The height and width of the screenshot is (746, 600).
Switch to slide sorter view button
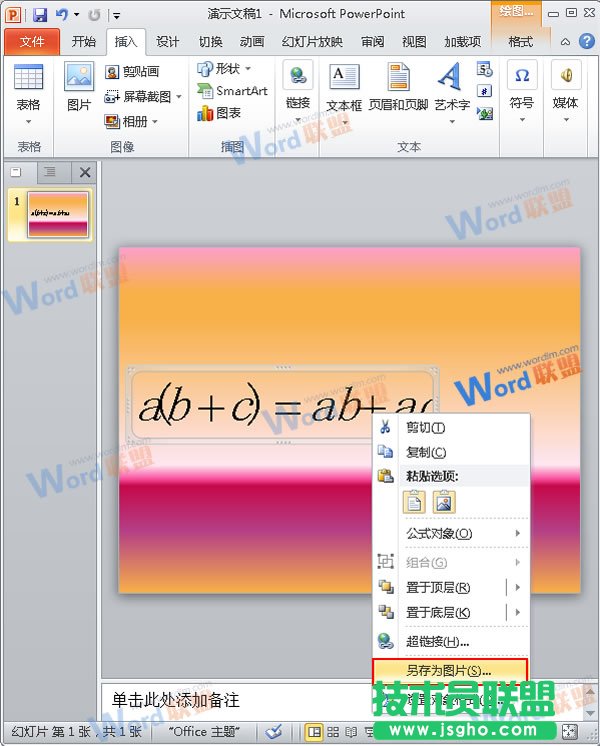click(333, 732)
